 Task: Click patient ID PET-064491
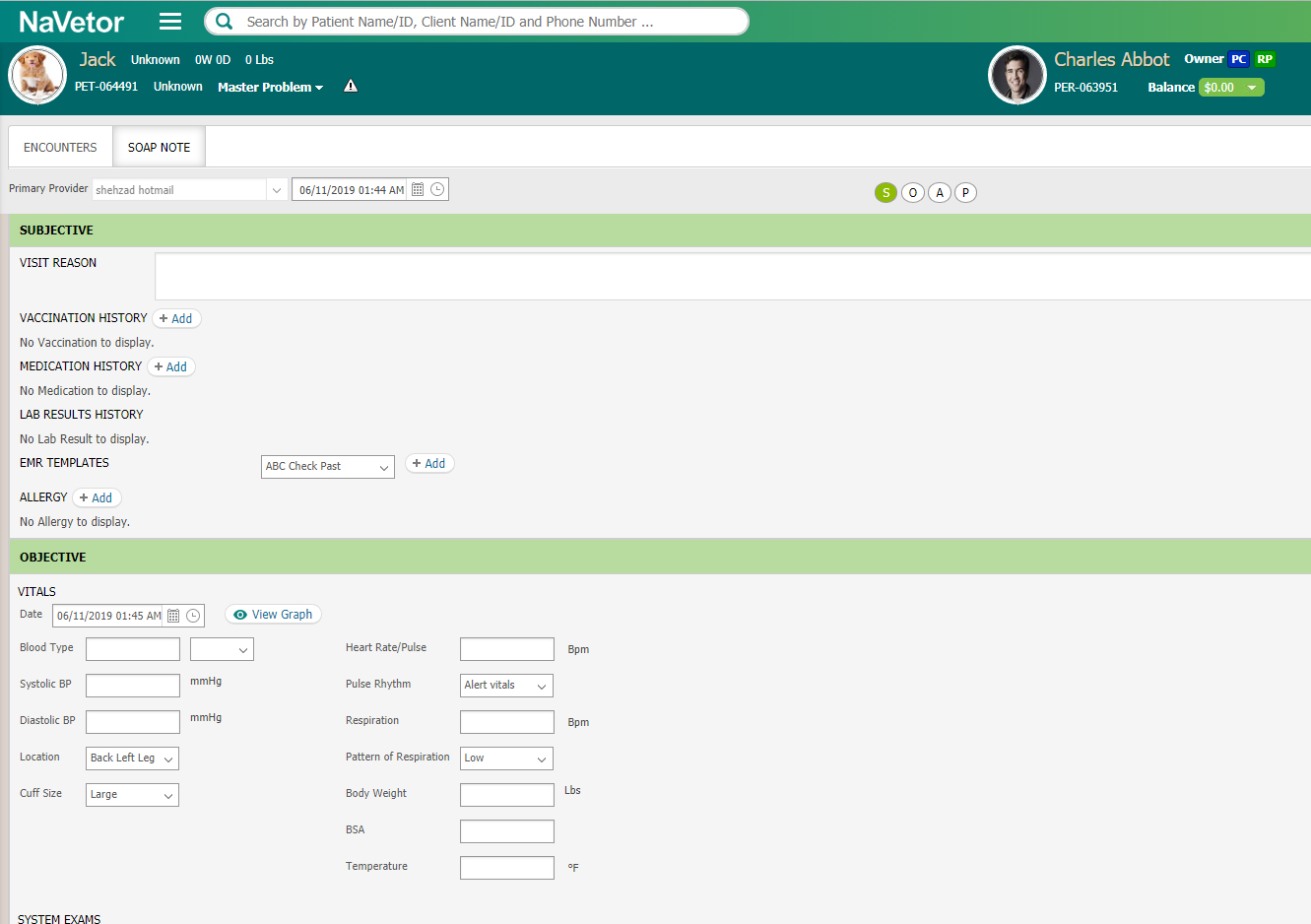coord(106,87)
